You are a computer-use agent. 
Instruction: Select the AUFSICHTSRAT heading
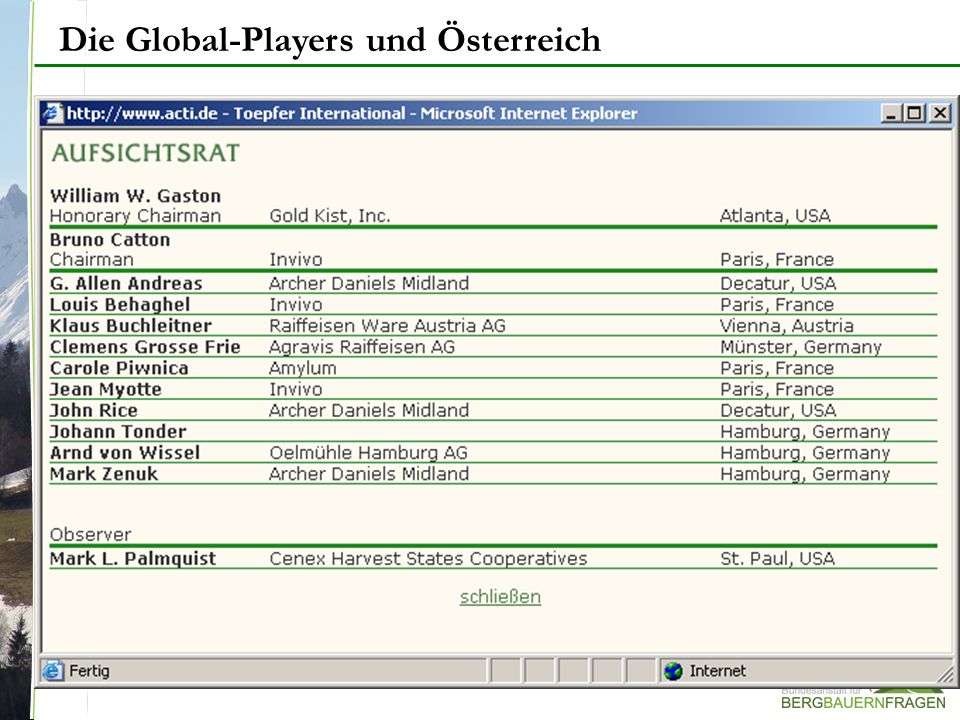tap(146, 153)
